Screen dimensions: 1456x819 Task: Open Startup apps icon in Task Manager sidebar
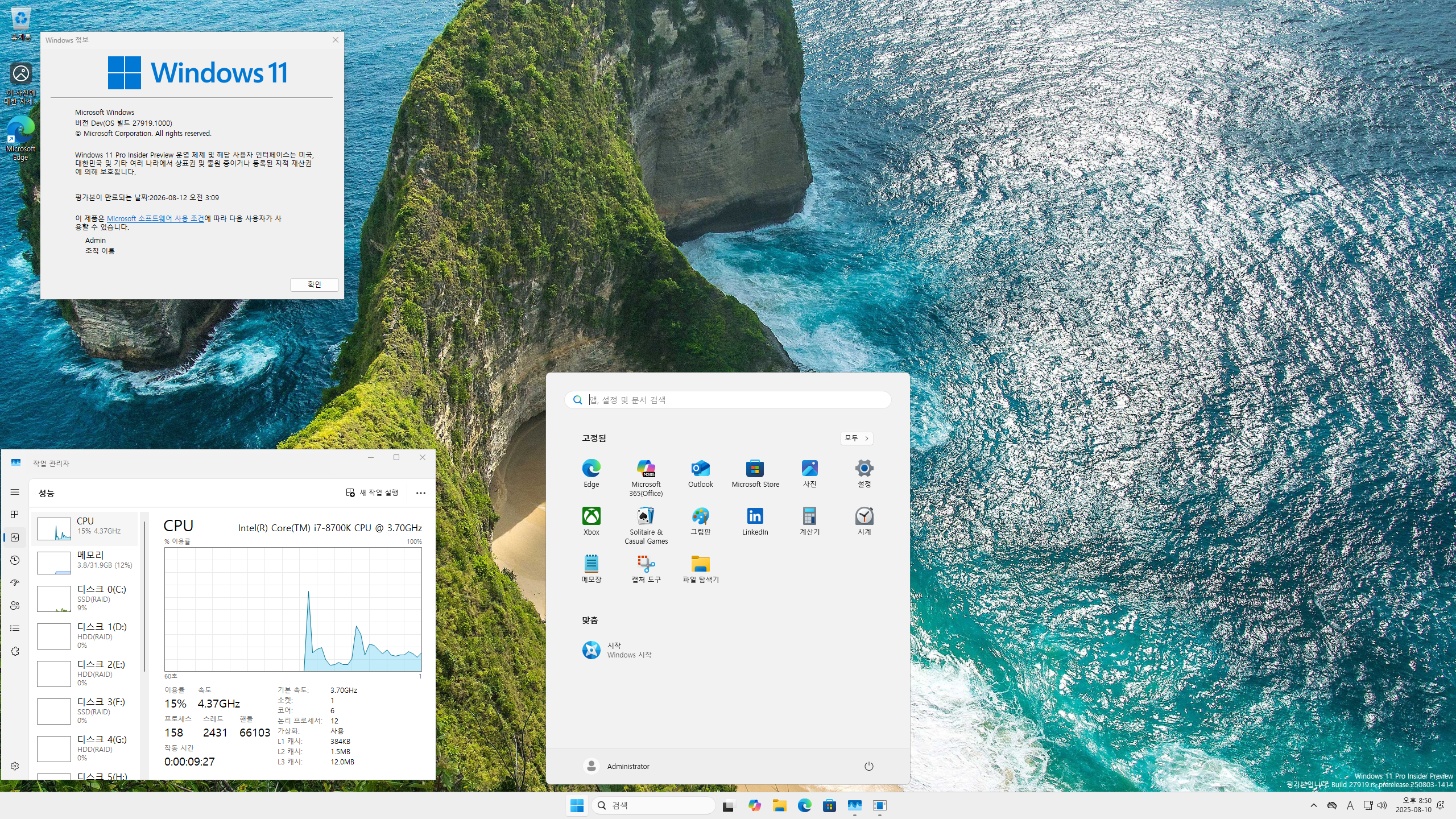tap(15, 582)
